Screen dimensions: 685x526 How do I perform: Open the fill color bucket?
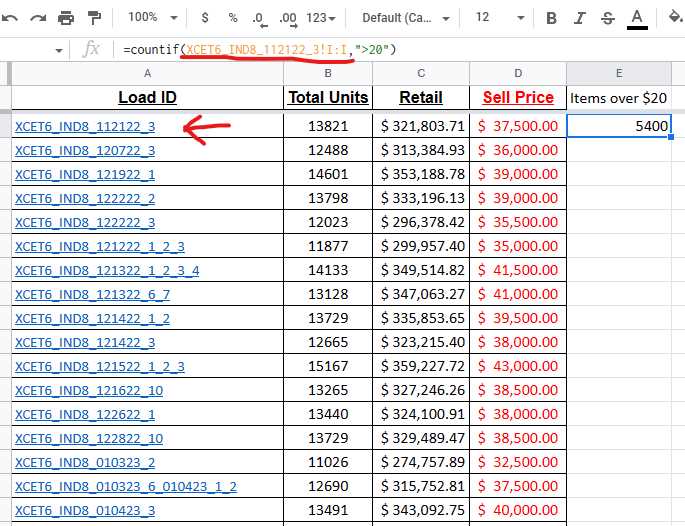coord(675,17)
